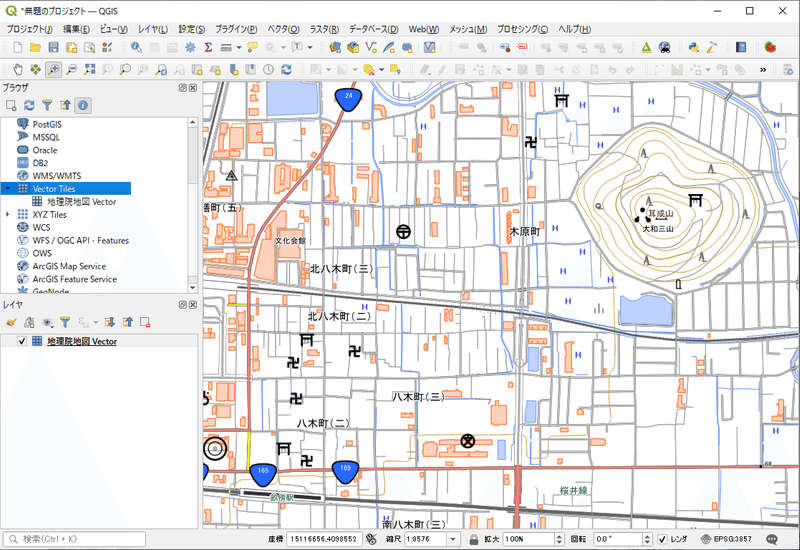Toggle the scale lock padlock icon
The height and width of the screenshot is (550, 800).
pos(473,539)
